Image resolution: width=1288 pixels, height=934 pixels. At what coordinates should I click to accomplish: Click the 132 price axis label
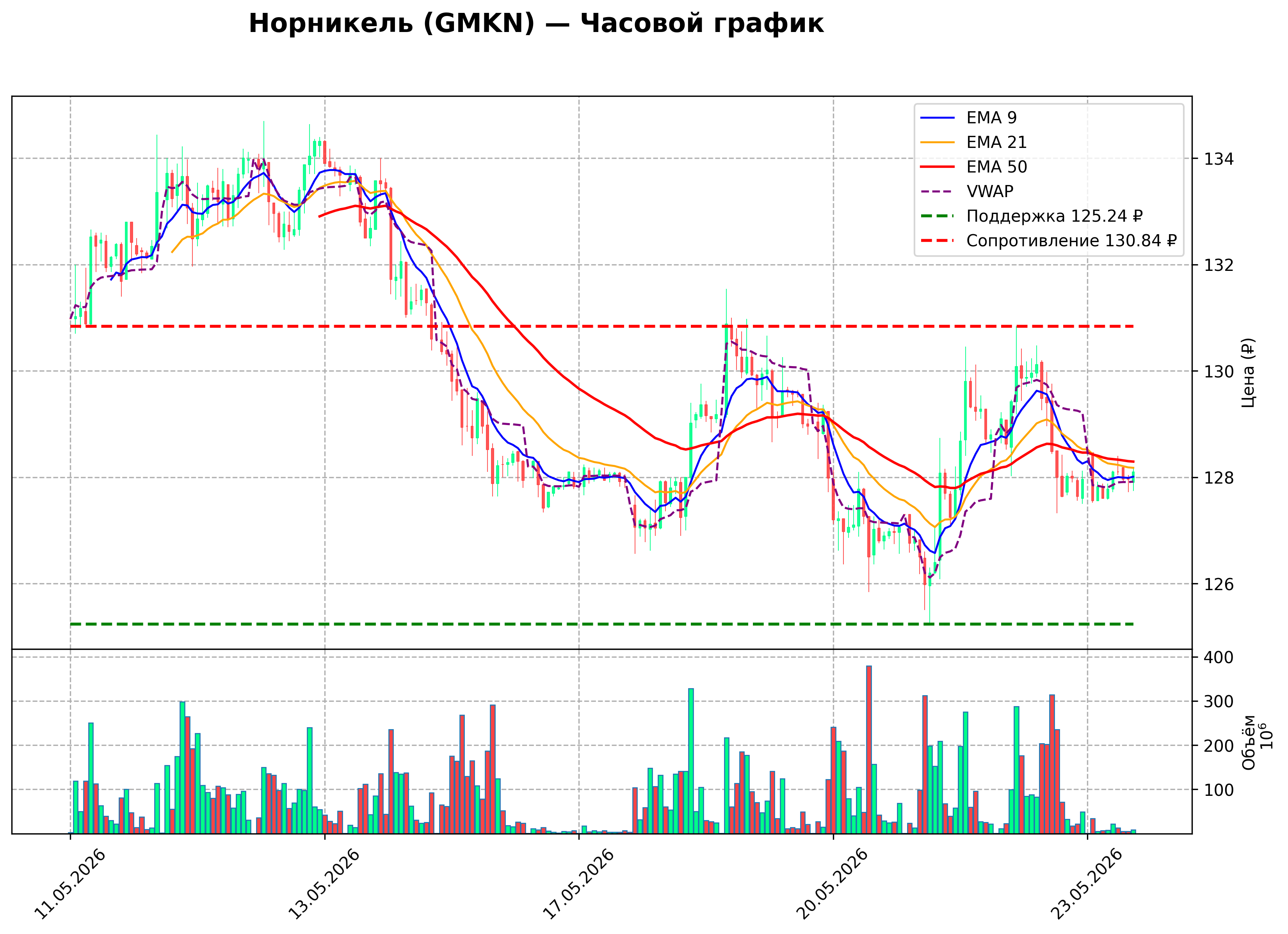1218,265
